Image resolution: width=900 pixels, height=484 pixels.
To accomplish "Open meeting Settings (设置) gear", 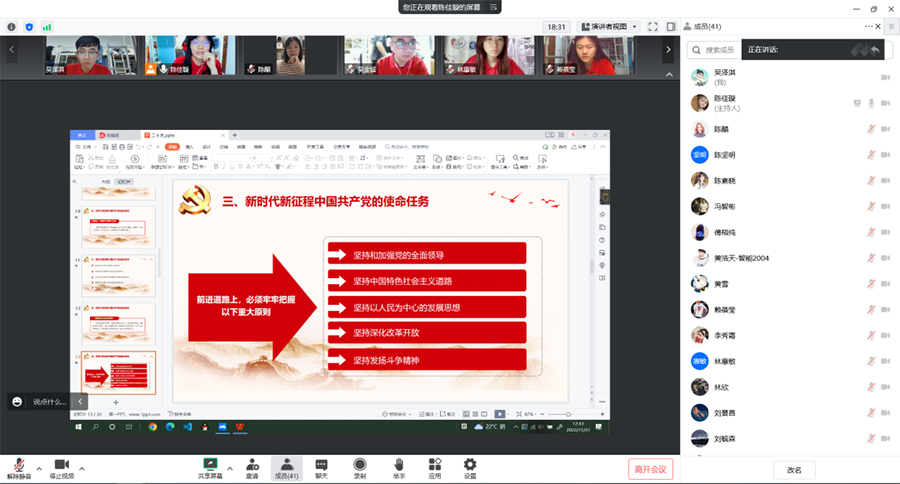I will pos(470,465).
